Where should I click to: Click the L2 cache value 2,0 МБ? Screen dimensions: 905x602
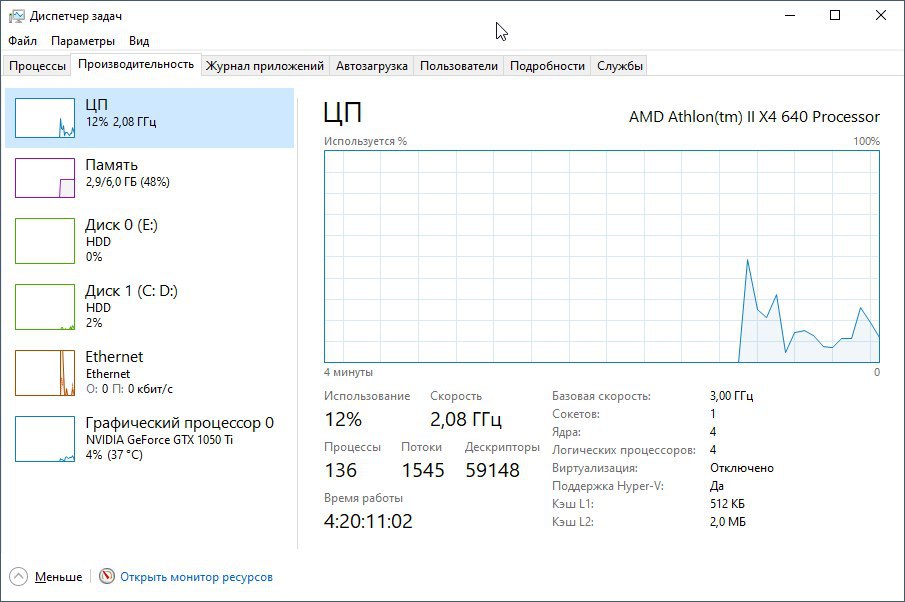(x=728, y=522)
